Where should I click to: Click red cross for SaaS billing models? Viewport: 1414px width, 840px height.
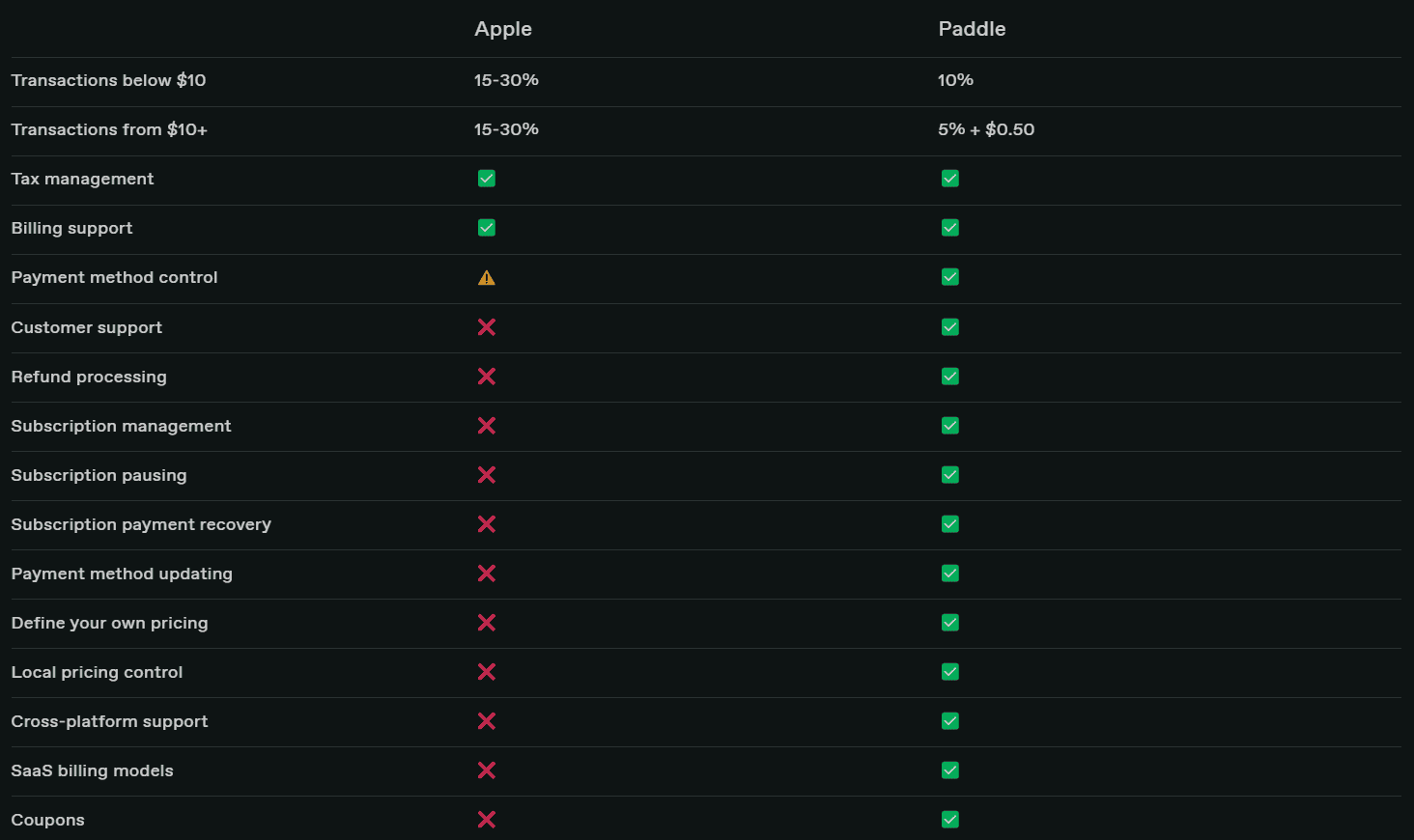[x=487, y=770]
